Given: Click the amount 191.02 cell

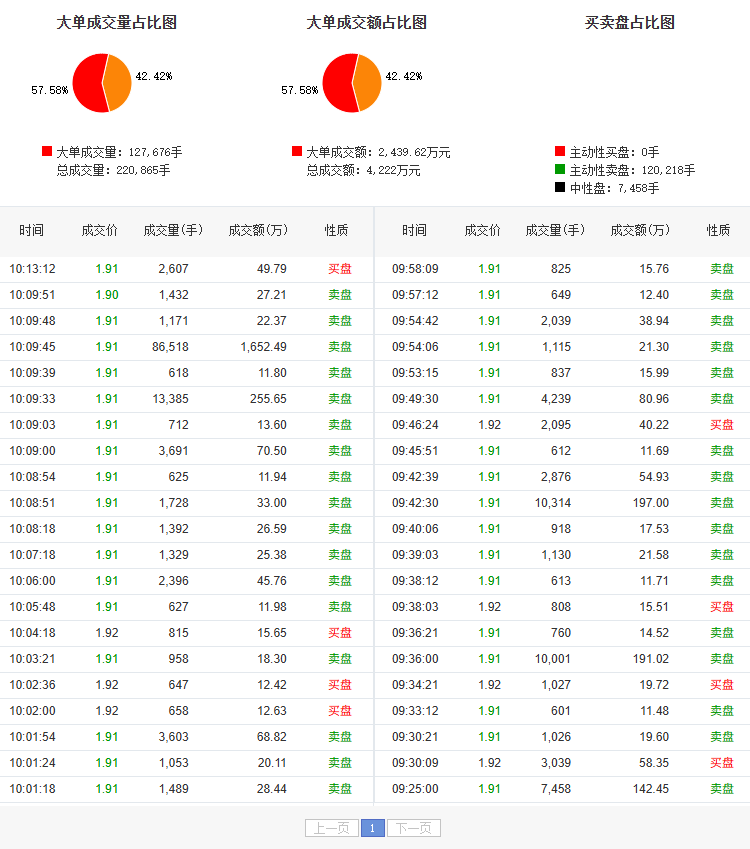Looking at the screenshot, I should pos(651,659).
